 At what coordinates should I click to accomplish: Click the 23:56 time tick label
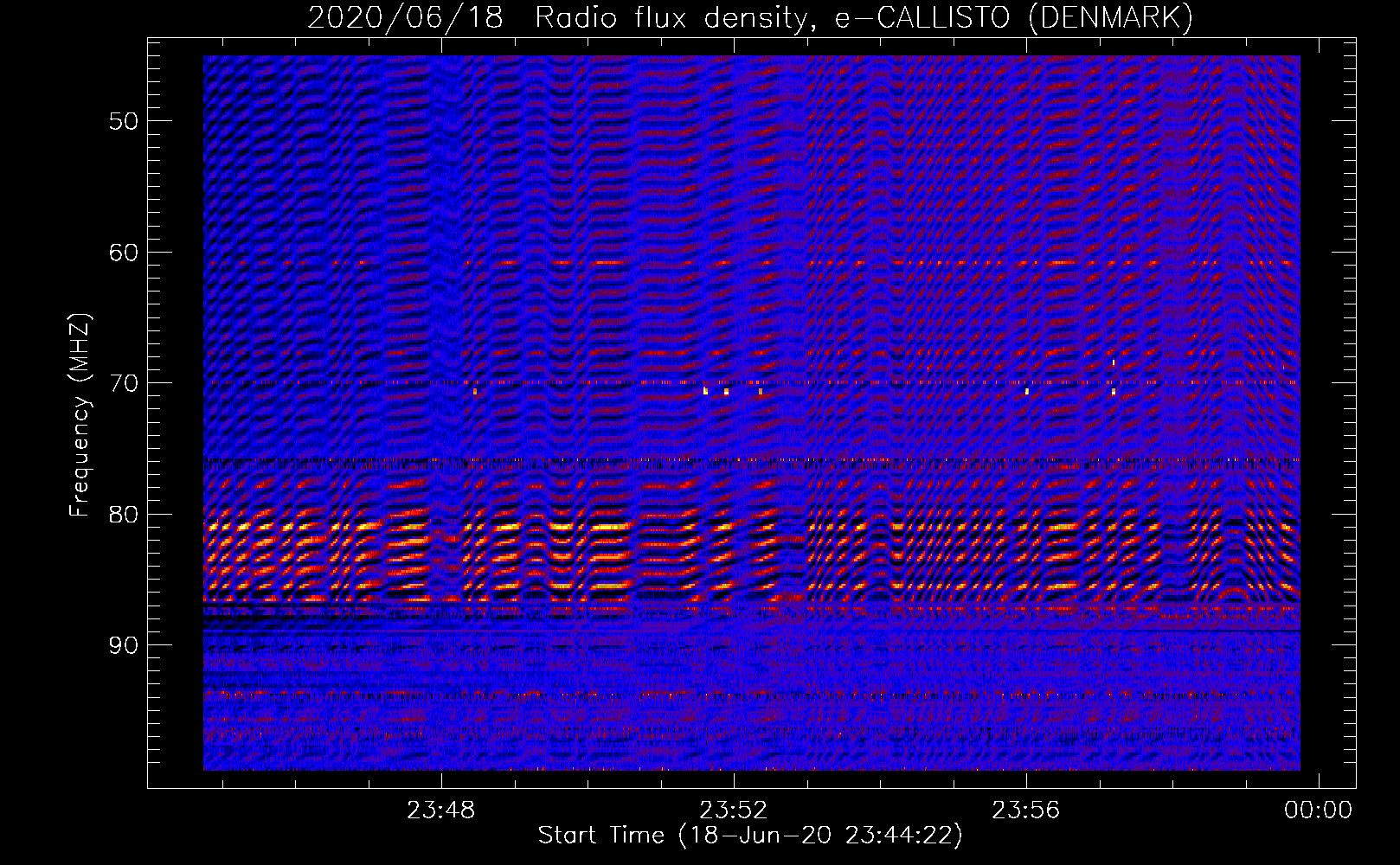tap(1026, 811)
